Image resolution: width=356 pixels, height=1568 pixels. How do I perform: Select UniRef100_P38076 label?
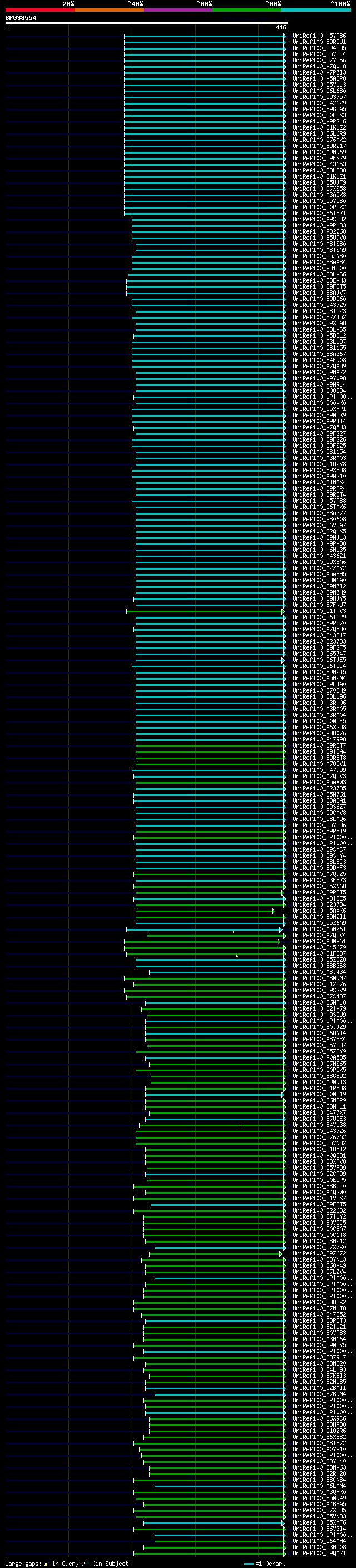tap(319, 734)
